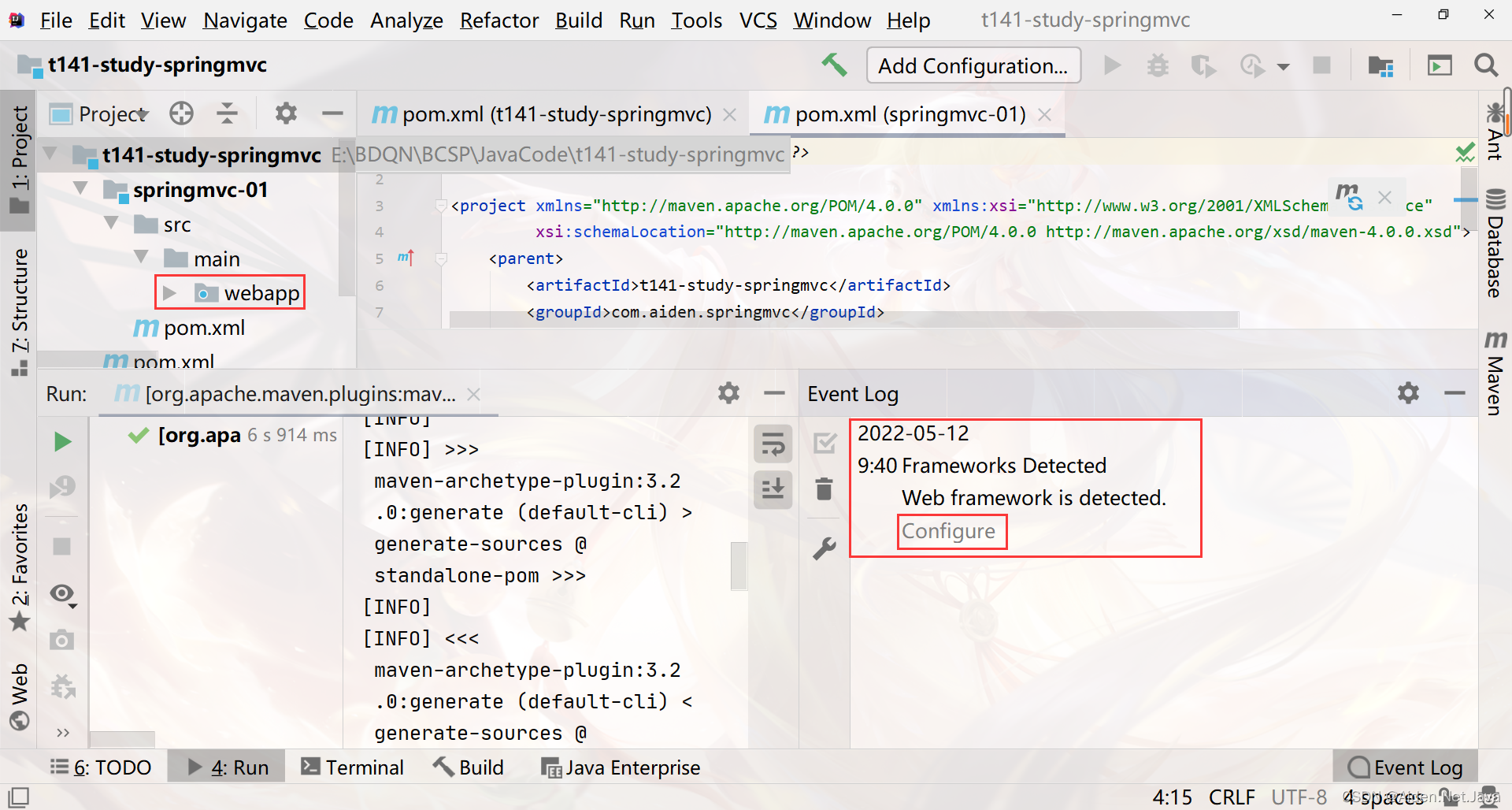
Task: Click the Mark all as read icon
Action: (825, 443)
